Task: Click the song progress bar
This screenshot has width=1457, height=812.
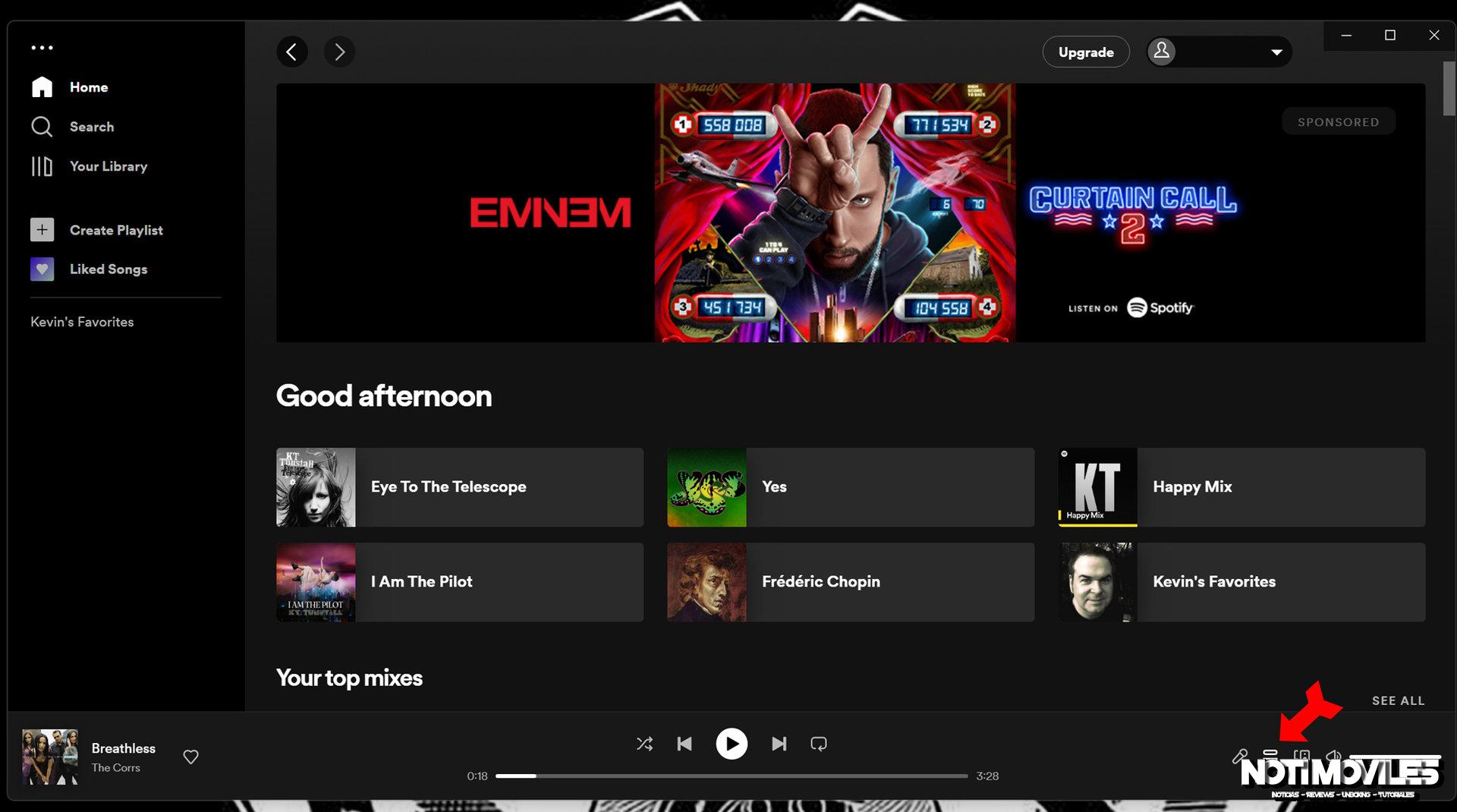Action: click(732, 776)
